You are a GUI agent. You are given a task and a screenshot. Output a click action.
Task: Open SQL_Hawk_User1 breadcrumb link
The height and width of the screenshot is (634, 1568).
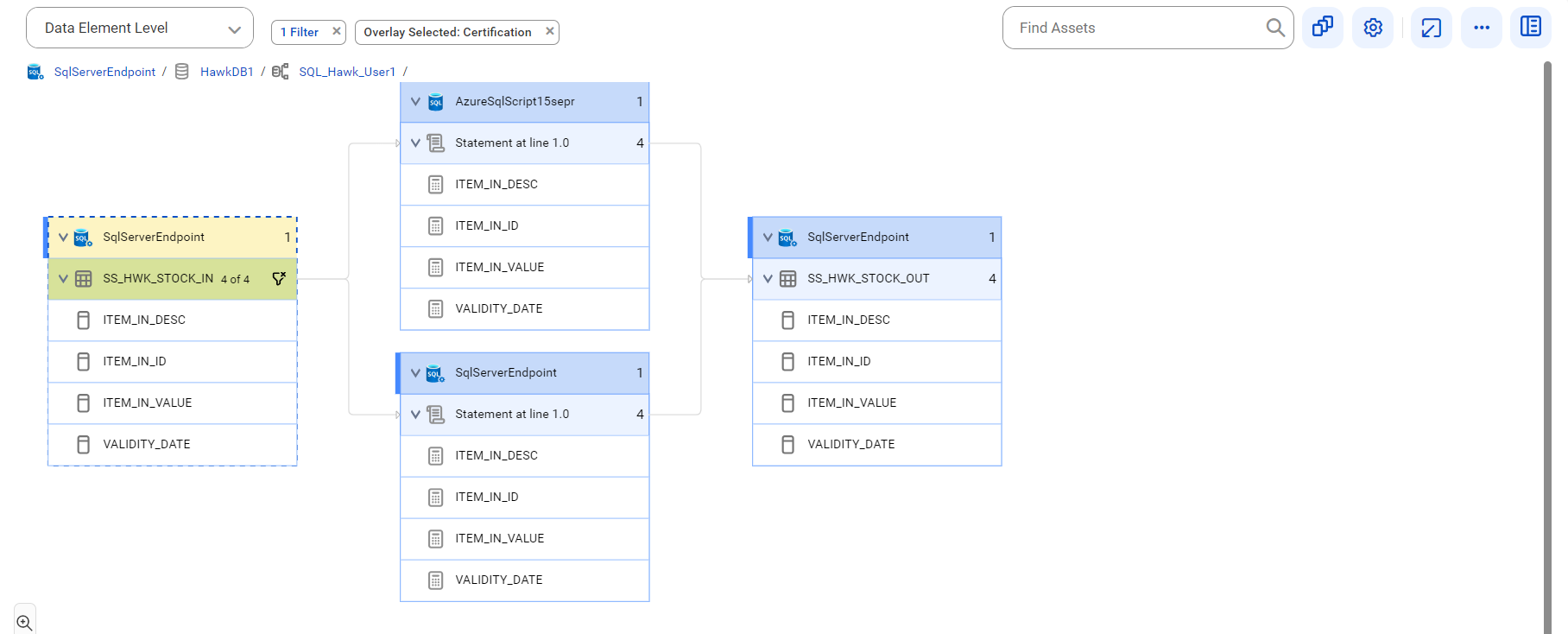[x=347, y=72]
